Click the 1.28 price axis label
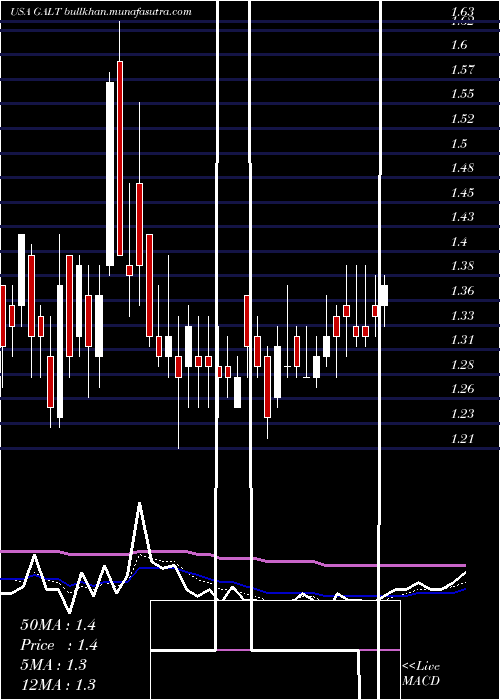This screenshot has height=700, width=500. point(462,365)
